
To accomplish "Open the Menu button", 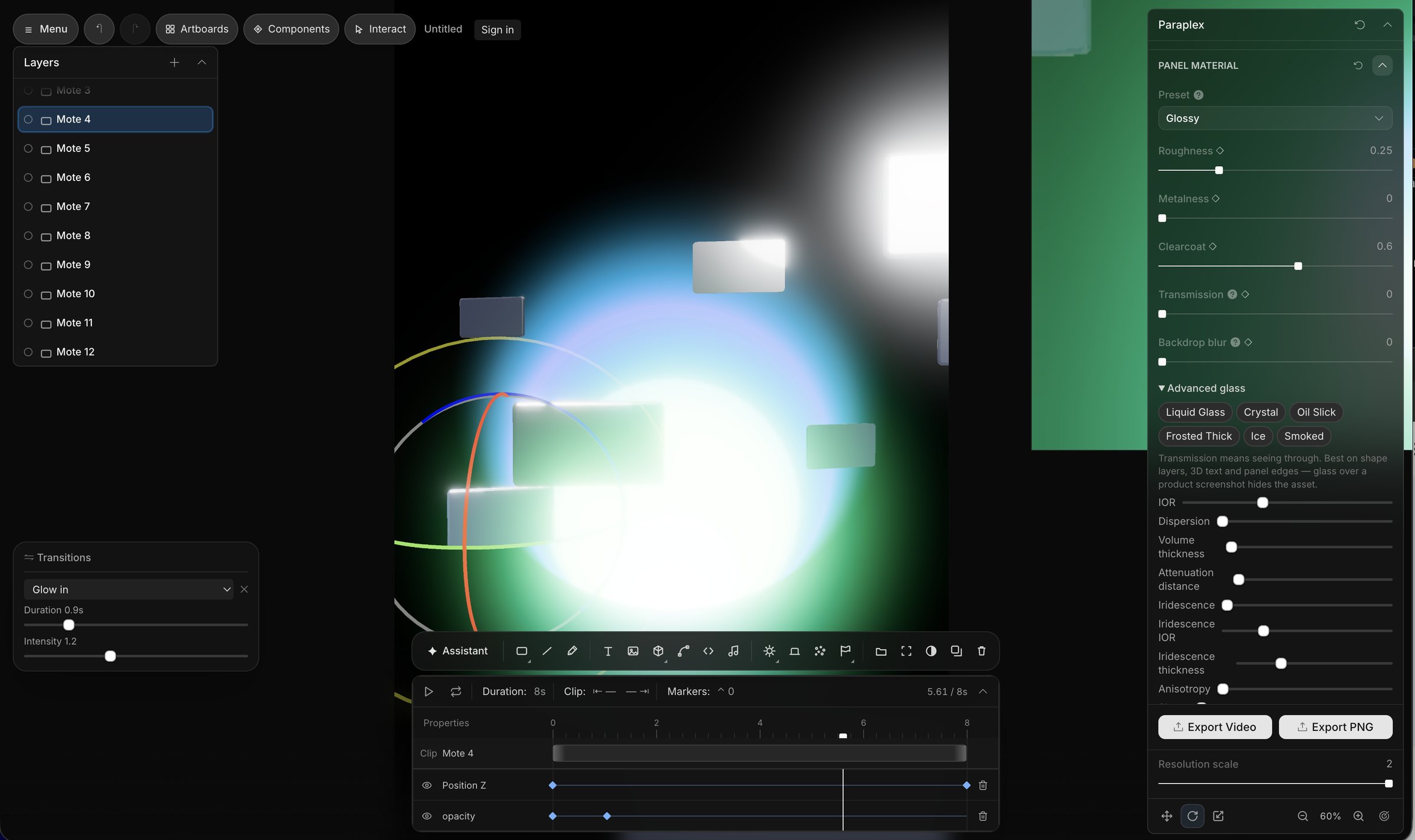I will (x=45, y=29).
